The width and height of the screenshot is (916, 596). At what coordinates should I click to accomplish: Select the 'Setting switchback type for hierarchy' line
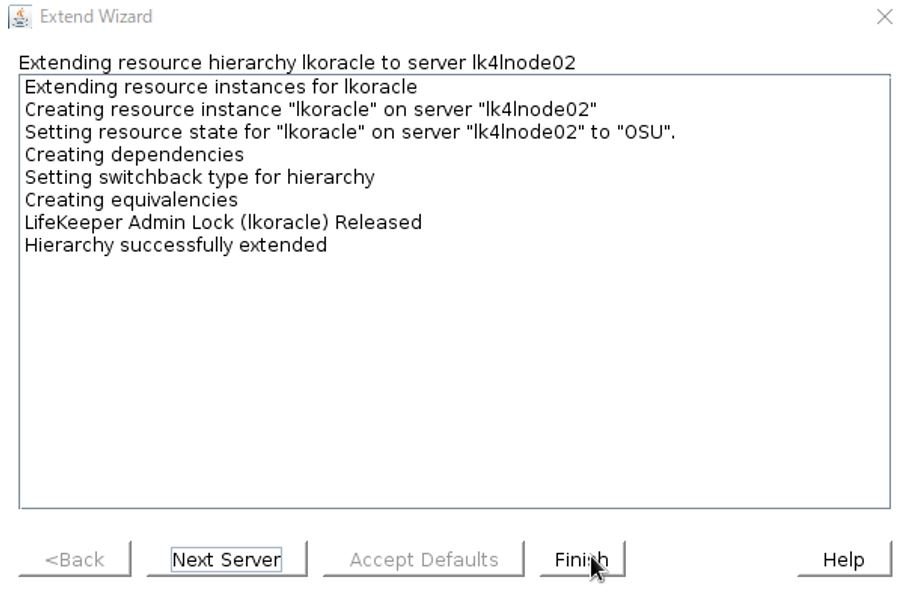click(x=200, y=177)
